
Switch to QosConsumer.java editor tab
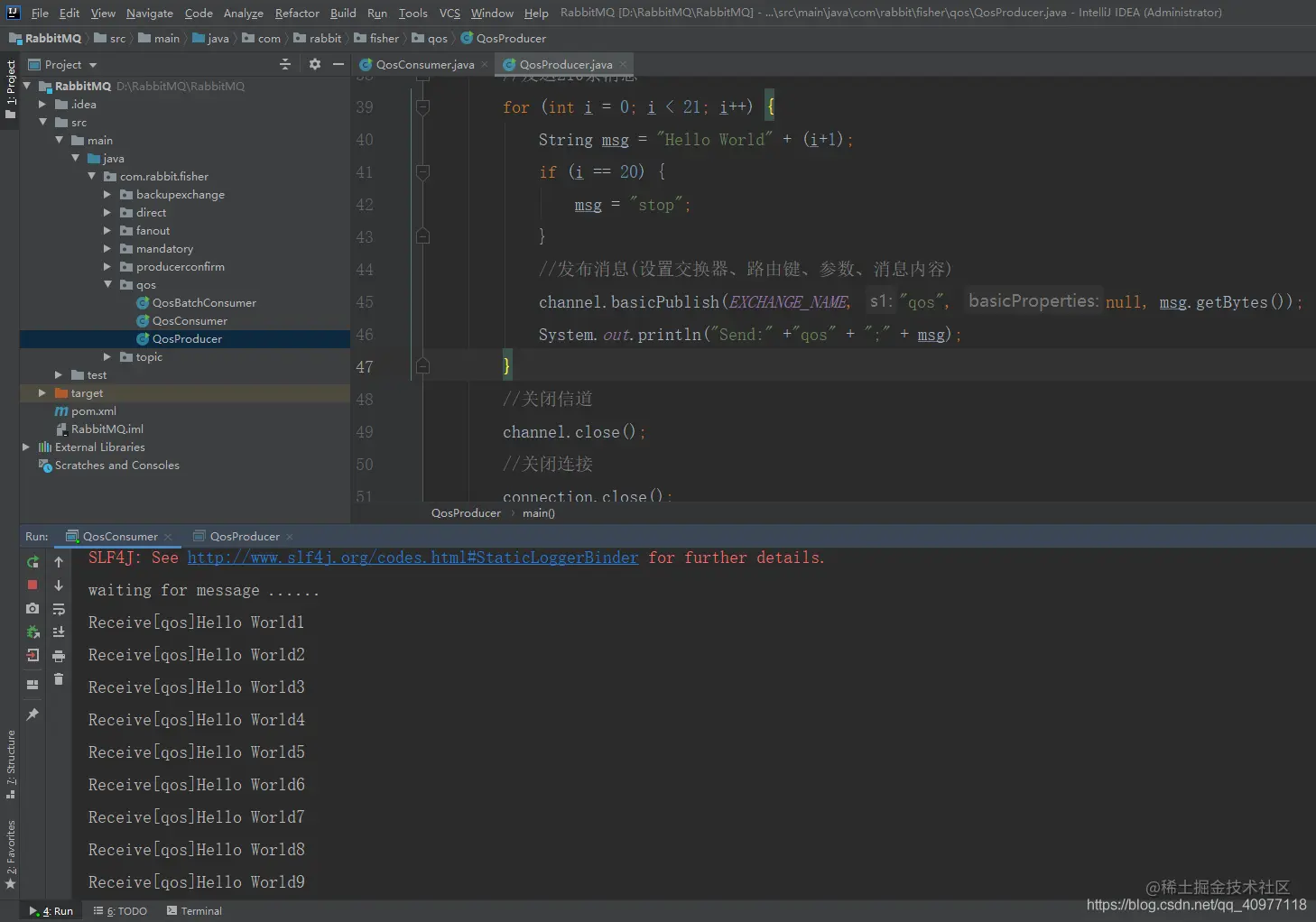(x=424, y=64)
